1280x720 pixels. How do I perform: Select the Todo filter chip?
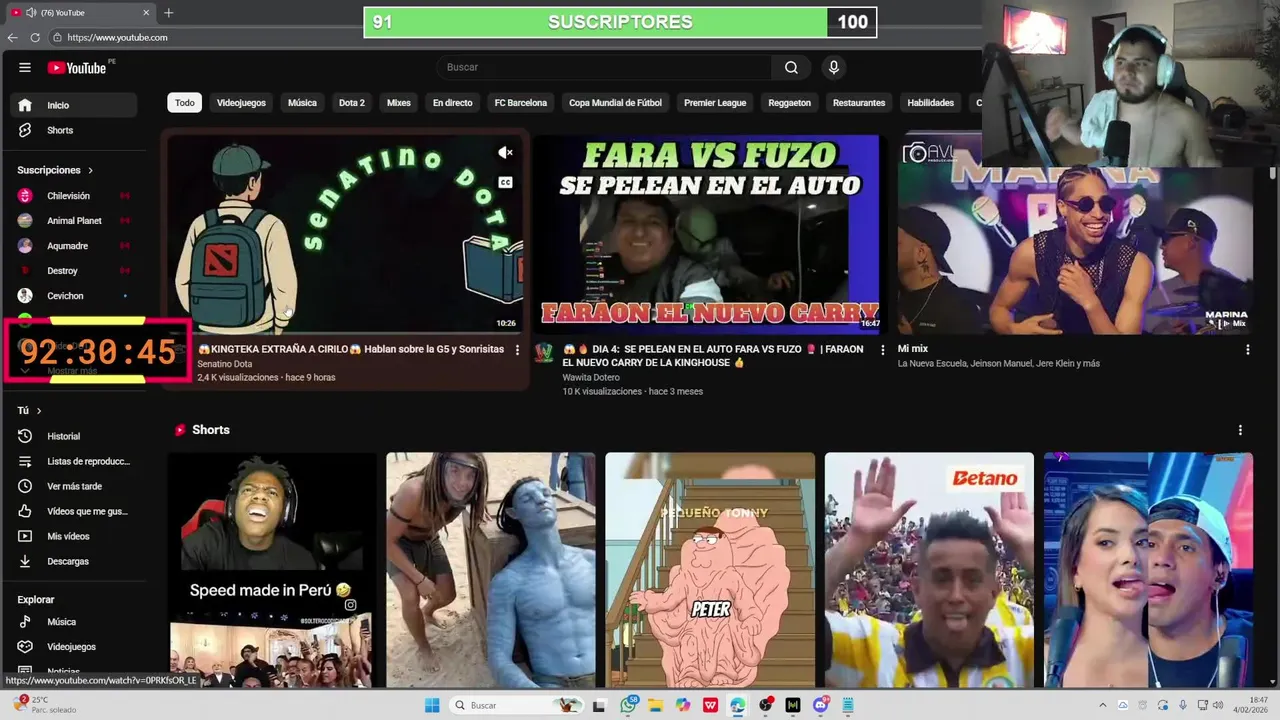point(185,103)
